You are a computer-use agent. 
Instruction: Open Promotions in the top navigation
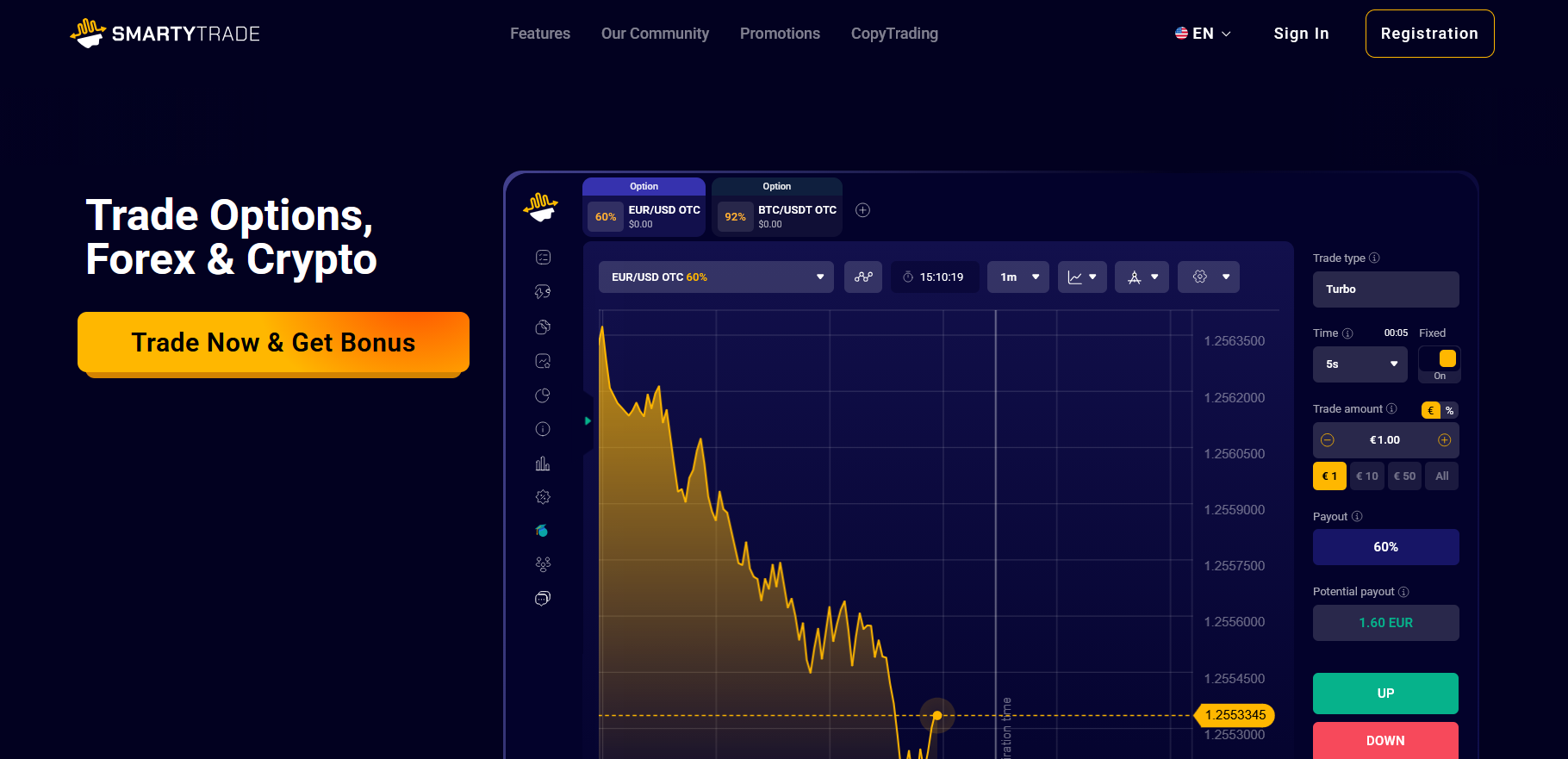coord(780,34)
